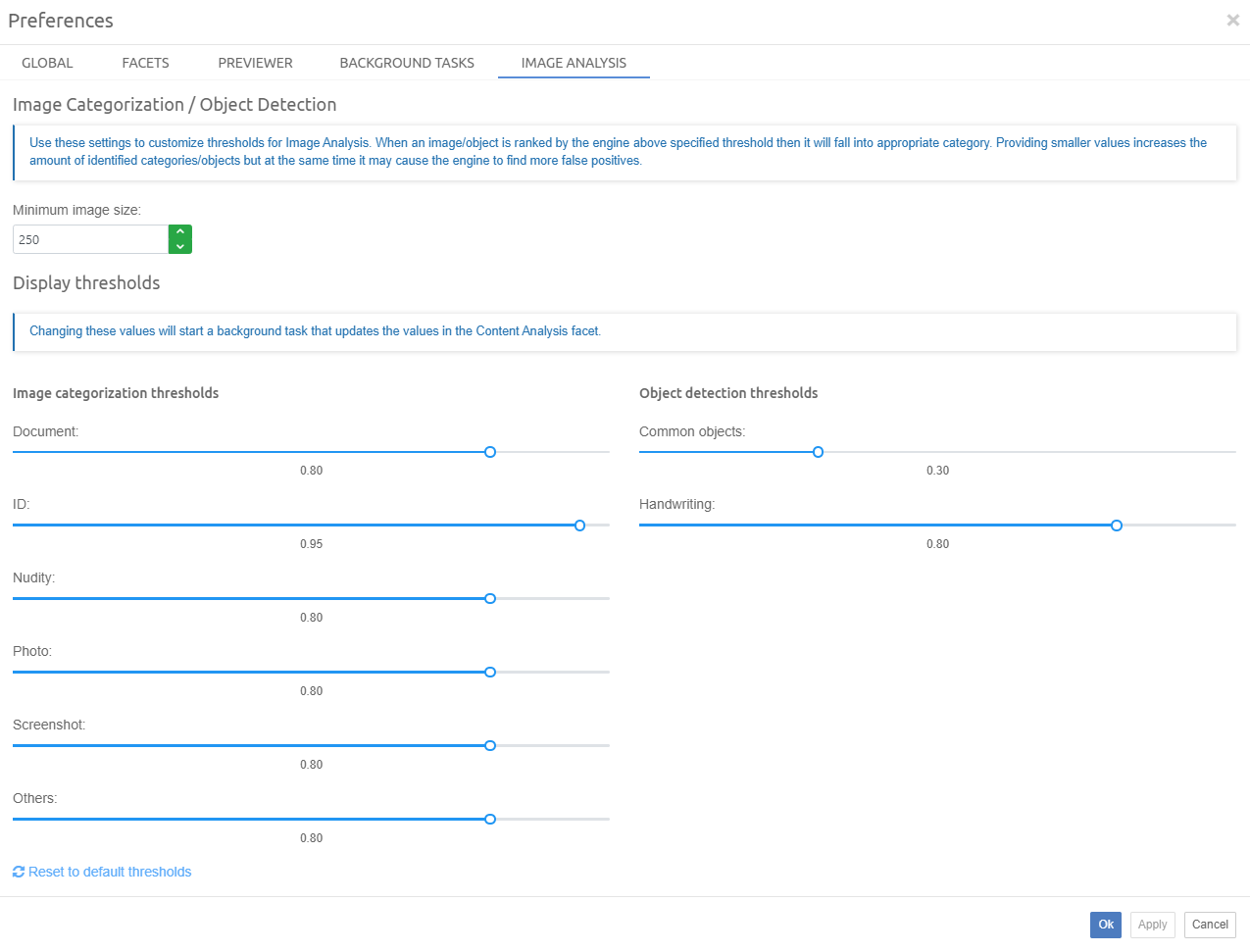
Task: Decrease minimum image size with down arrow
Action: (180, 246)
